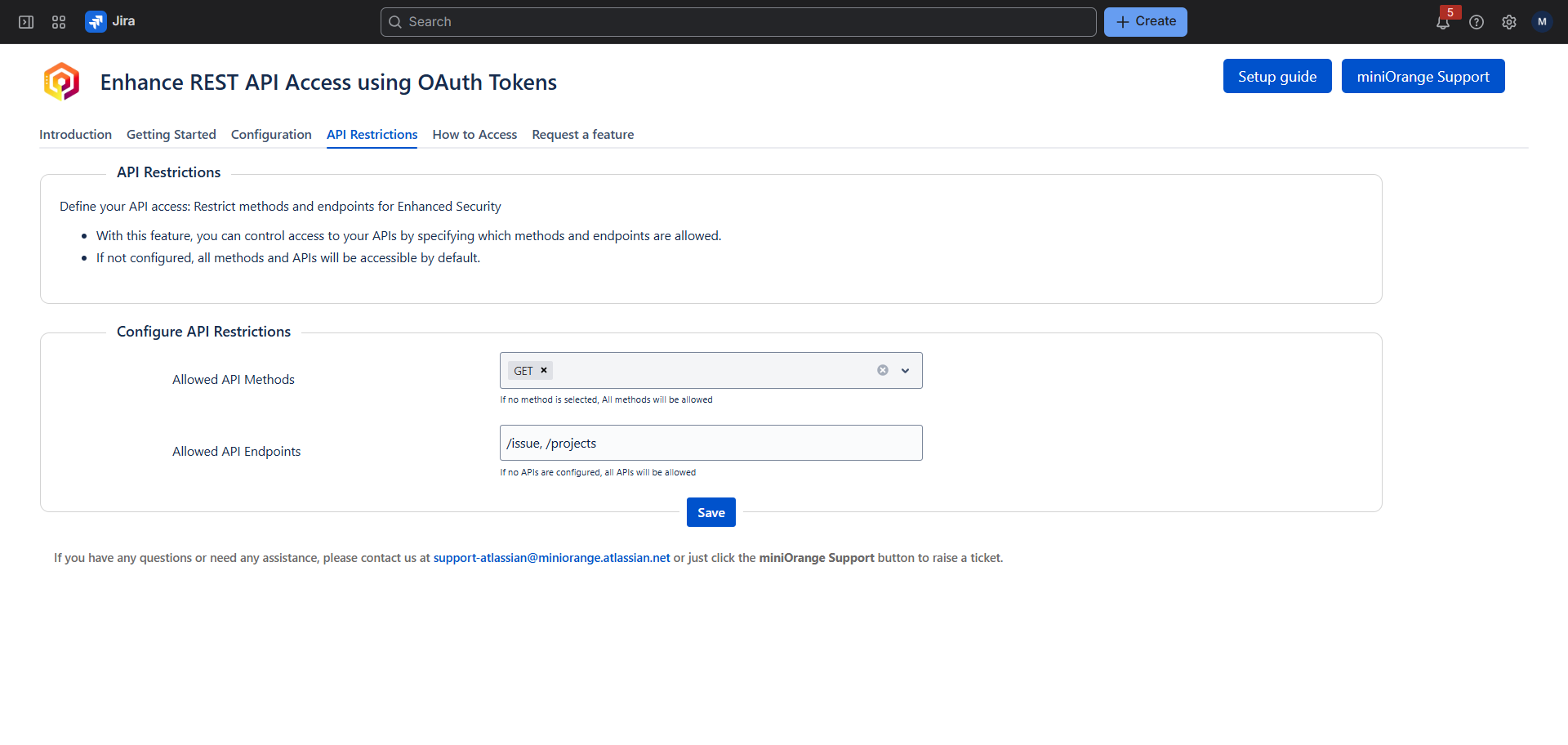Open the app switcher grid icon
1568x745 pixels.
point(59,22)
